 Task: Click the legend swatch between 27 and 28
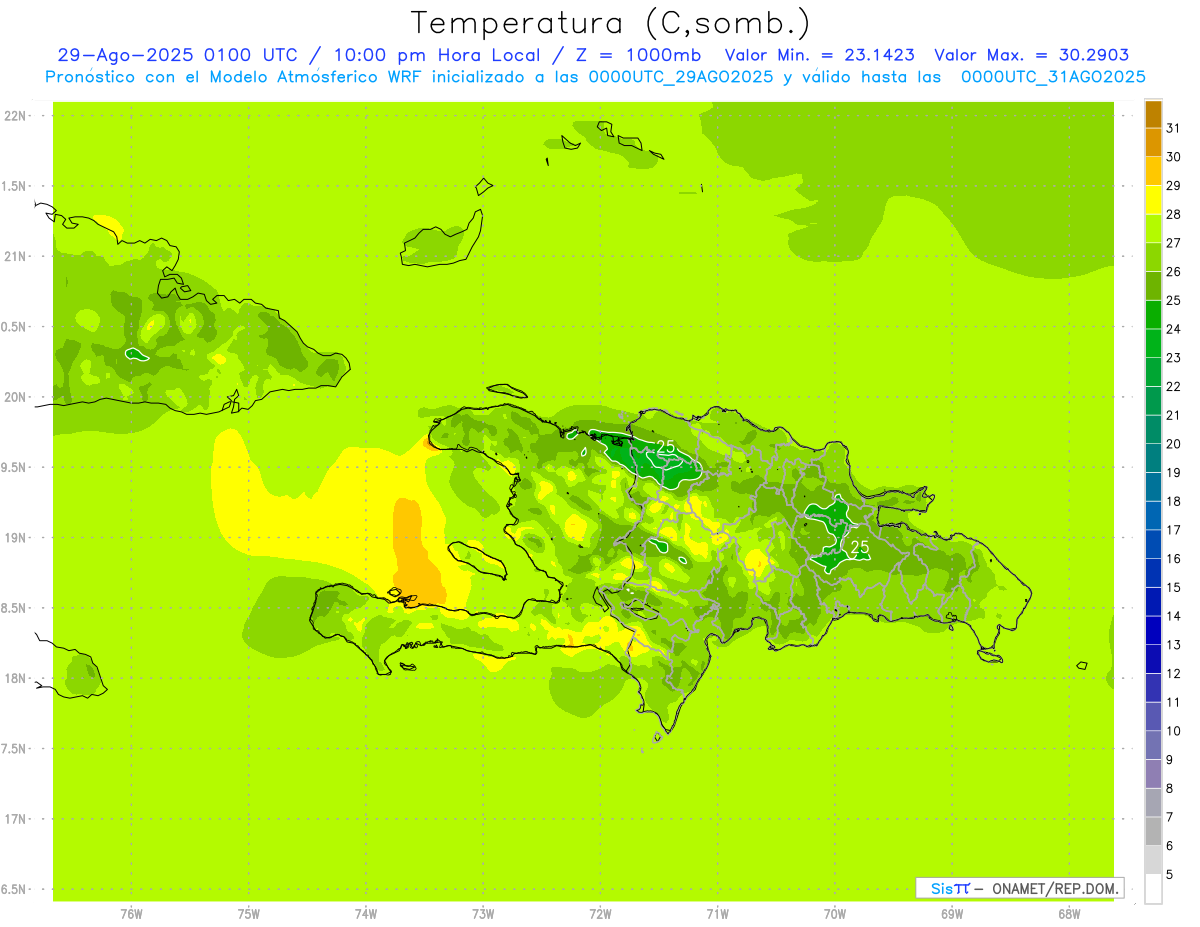pyautogui.click(x=1153, y=229)
